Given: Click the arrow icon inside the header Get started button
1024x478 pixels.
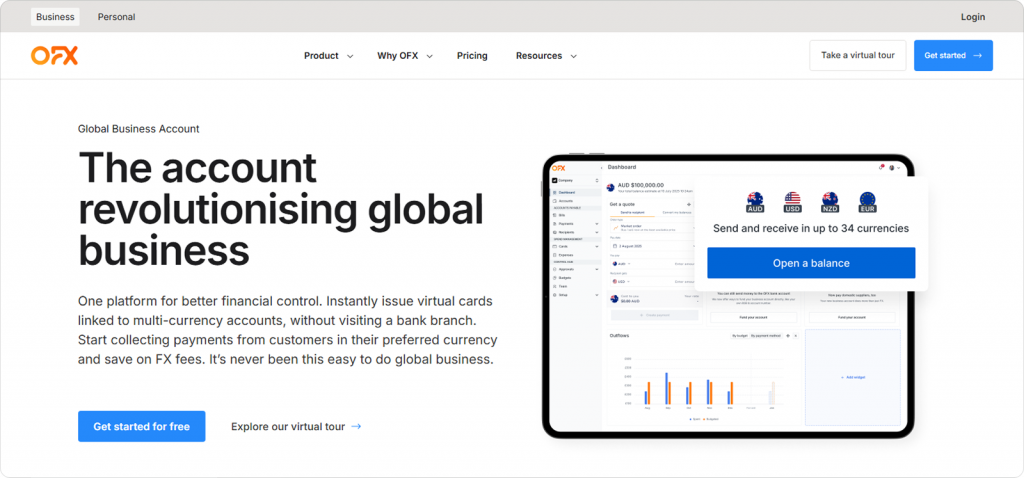Looking at the screenshot, I should coord(977,56).
